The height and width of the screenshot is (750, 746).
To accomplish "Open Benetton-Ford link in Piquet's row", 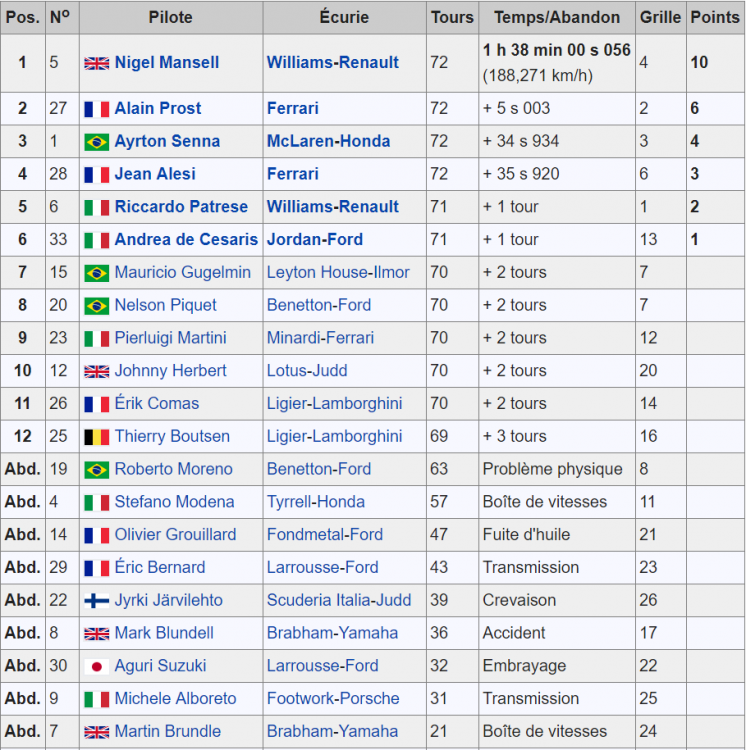I will click(x=319, y=305).
